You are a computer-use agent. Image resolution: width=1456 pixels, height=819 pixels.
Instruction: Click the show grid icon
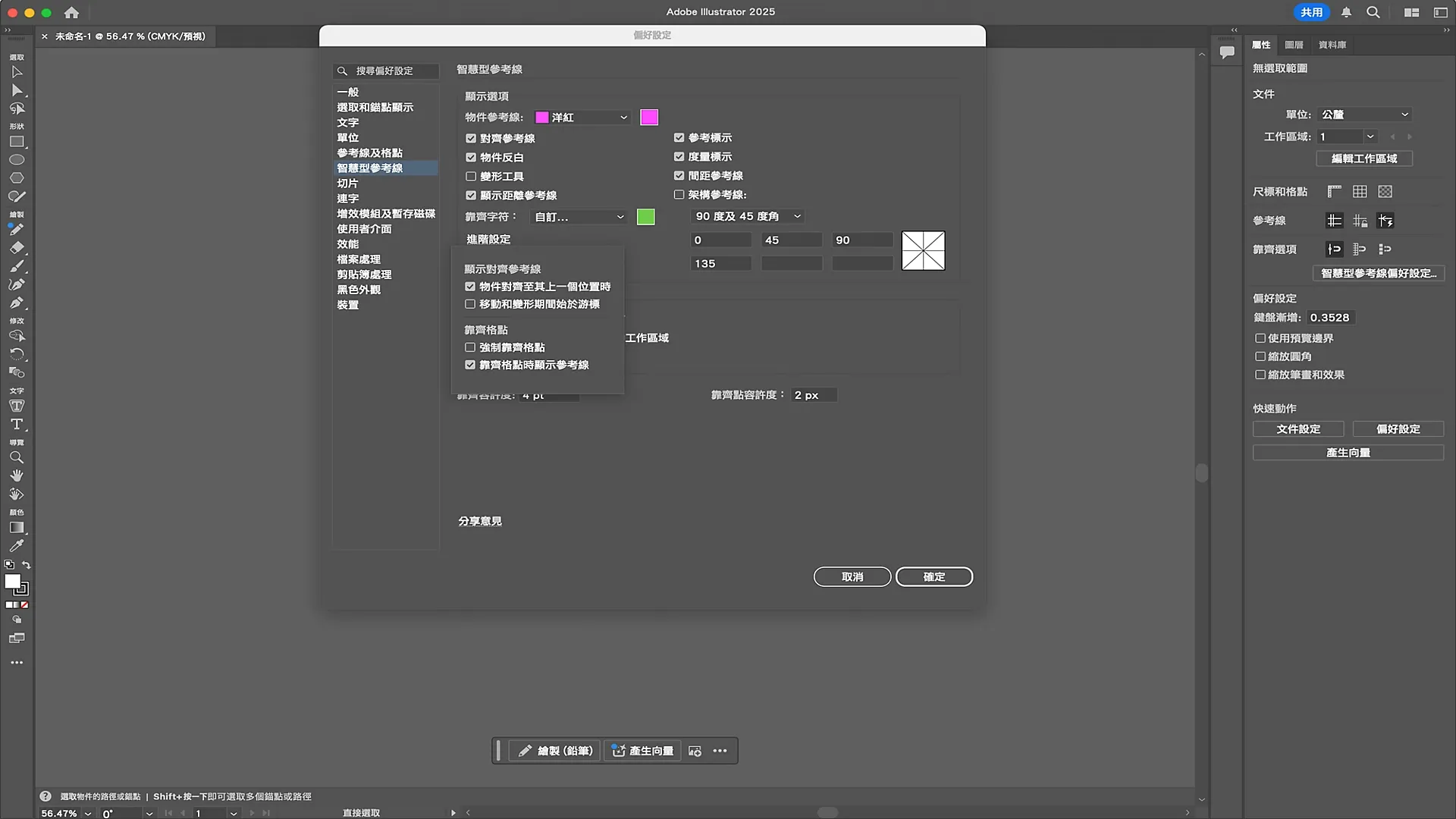click(1360, 192)
